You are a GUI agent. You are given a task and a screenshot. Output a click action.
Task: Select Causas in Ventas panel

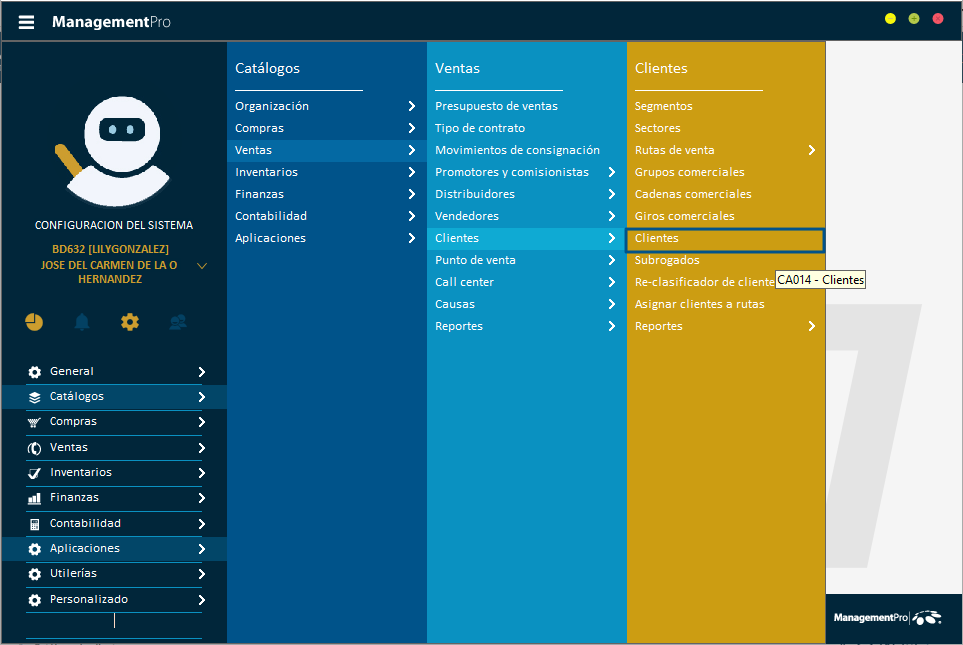tap(527, 305)
